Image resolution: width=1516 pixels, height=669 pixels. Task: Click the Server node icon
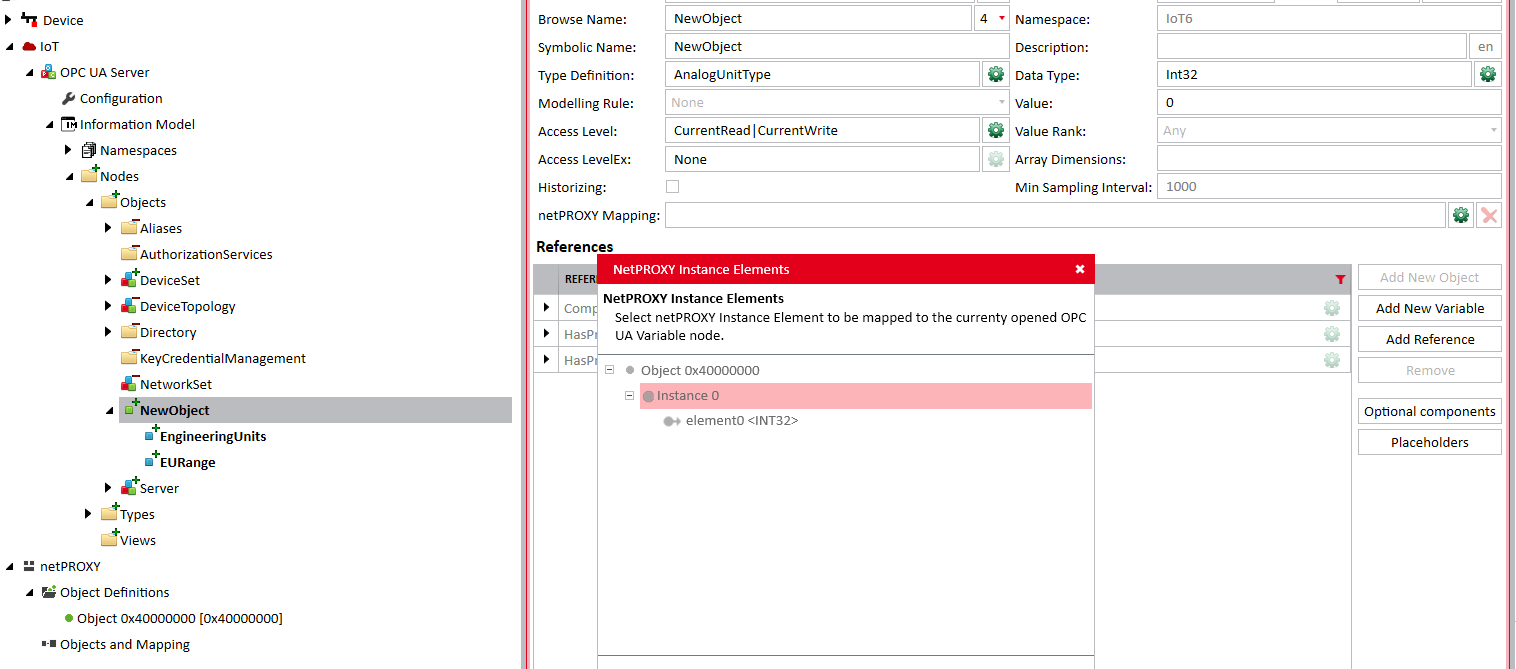[129, 487]
